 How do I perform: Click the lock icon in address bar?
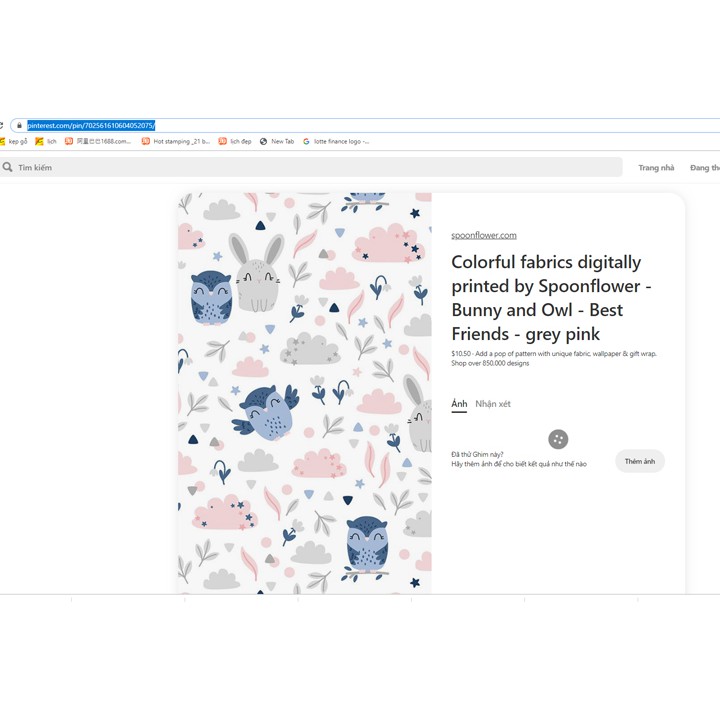click(19, 125)
